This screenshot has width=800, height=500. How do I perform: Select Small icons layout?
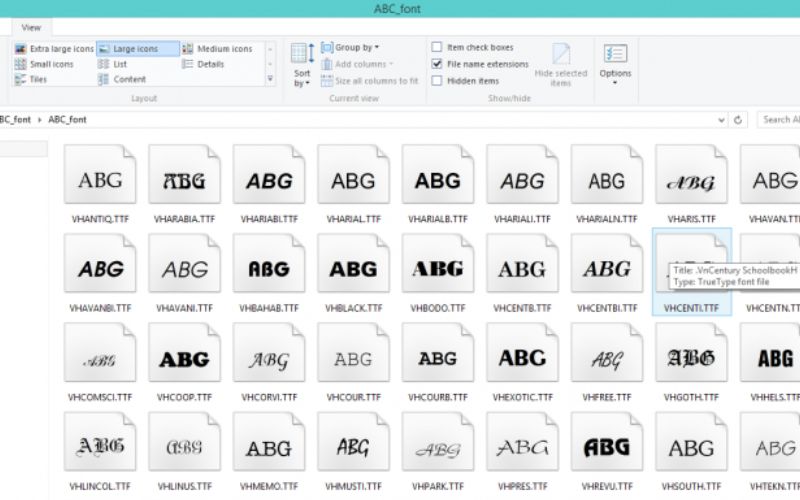click(44, 64)
